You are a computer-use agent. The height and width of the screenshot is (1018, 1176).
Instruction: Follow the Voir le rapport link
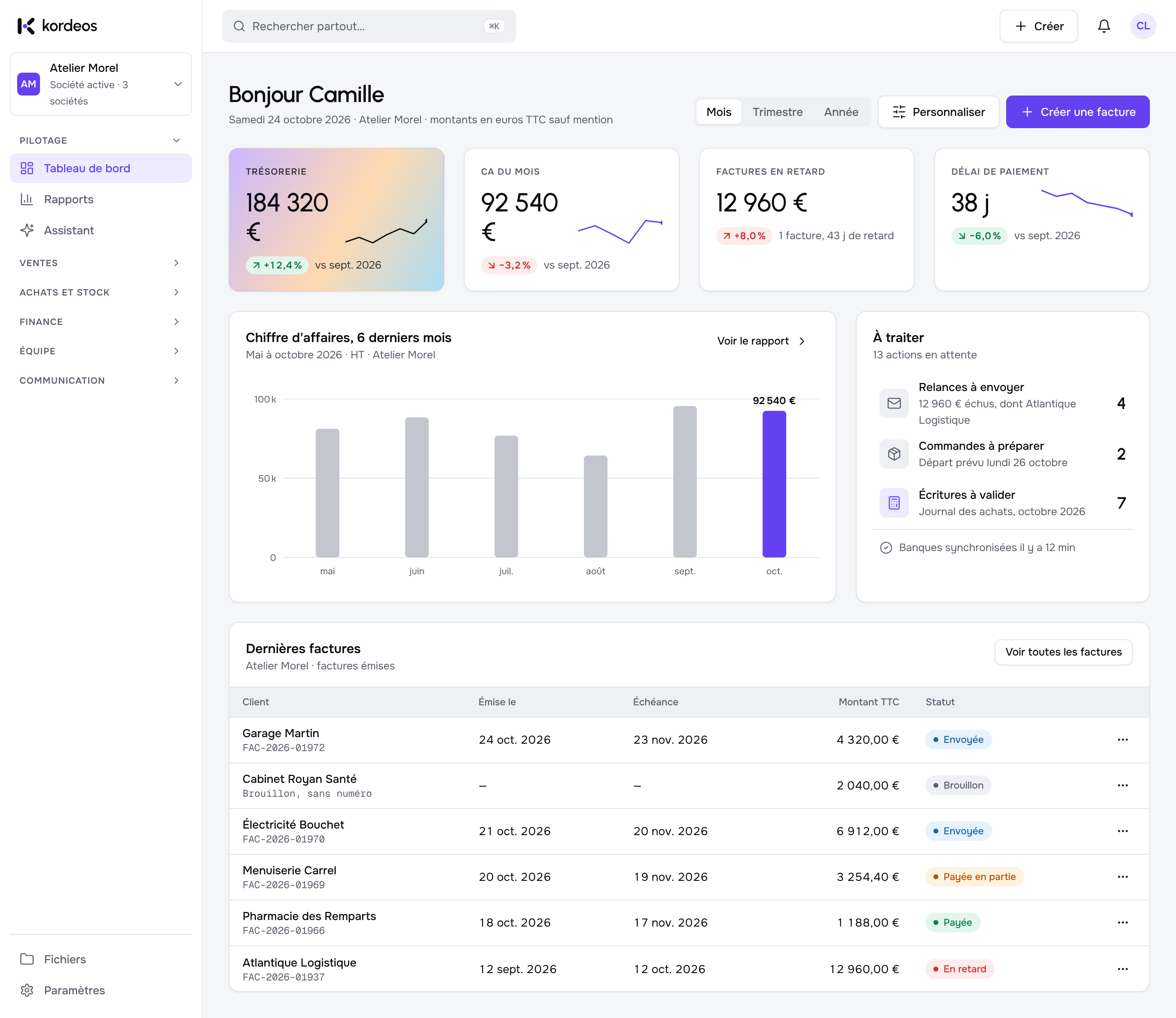pyautogui.click(x=761, y=341)
